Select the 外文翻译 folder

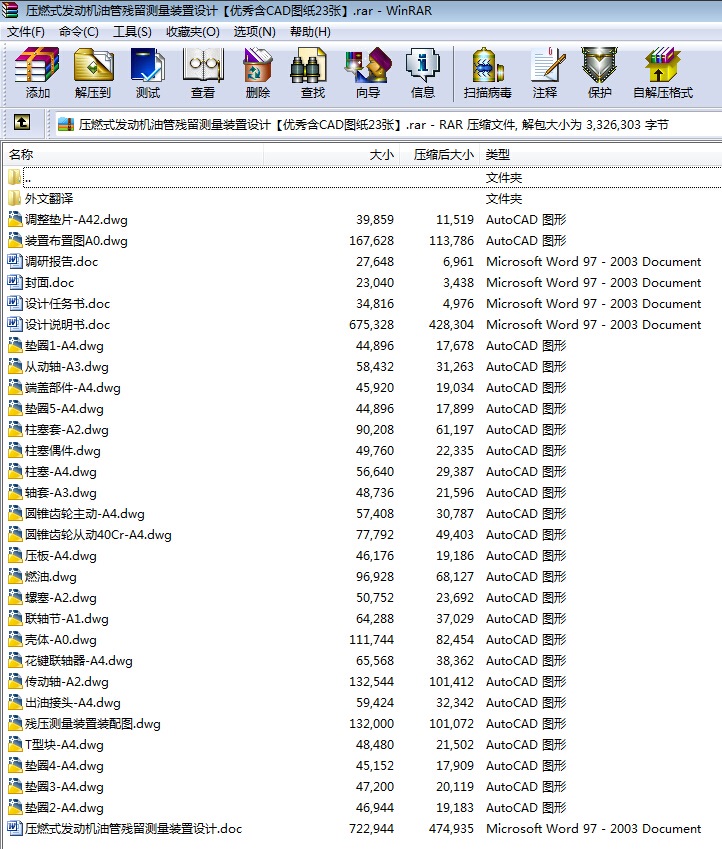(x=49, y=199)
